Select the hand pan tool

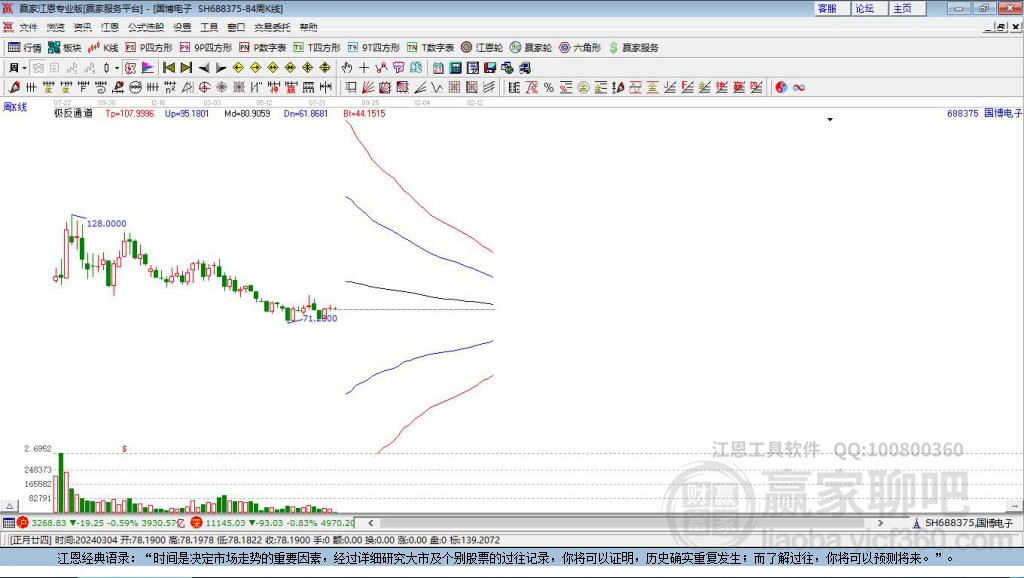click(347, 68)
